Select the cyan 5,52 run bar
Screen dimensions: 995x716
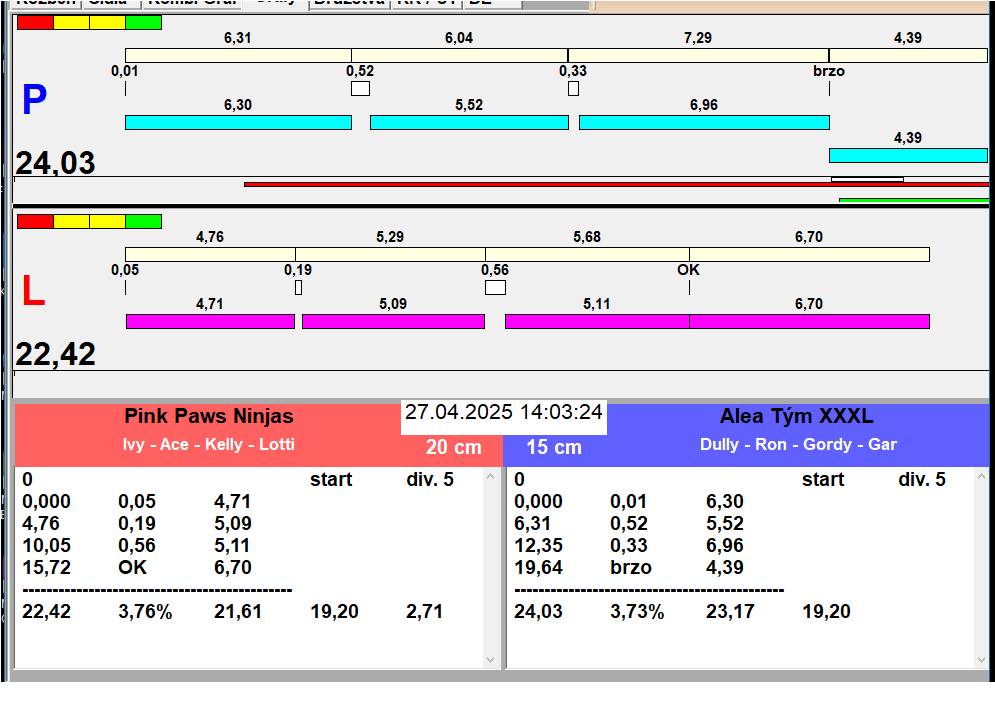click(x=468, y=122)
